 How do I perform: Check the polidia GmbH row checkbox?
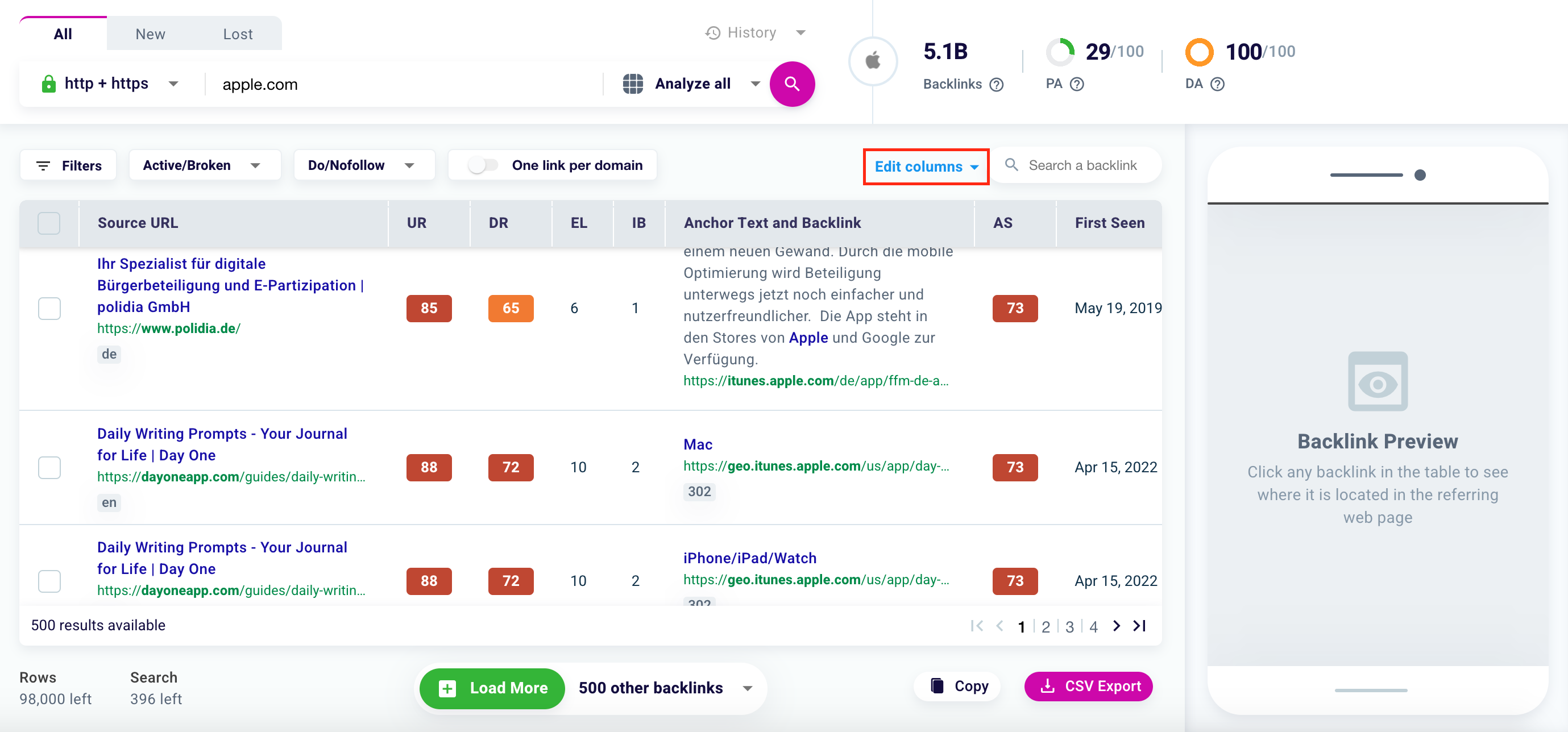click(x=49, y=308)
